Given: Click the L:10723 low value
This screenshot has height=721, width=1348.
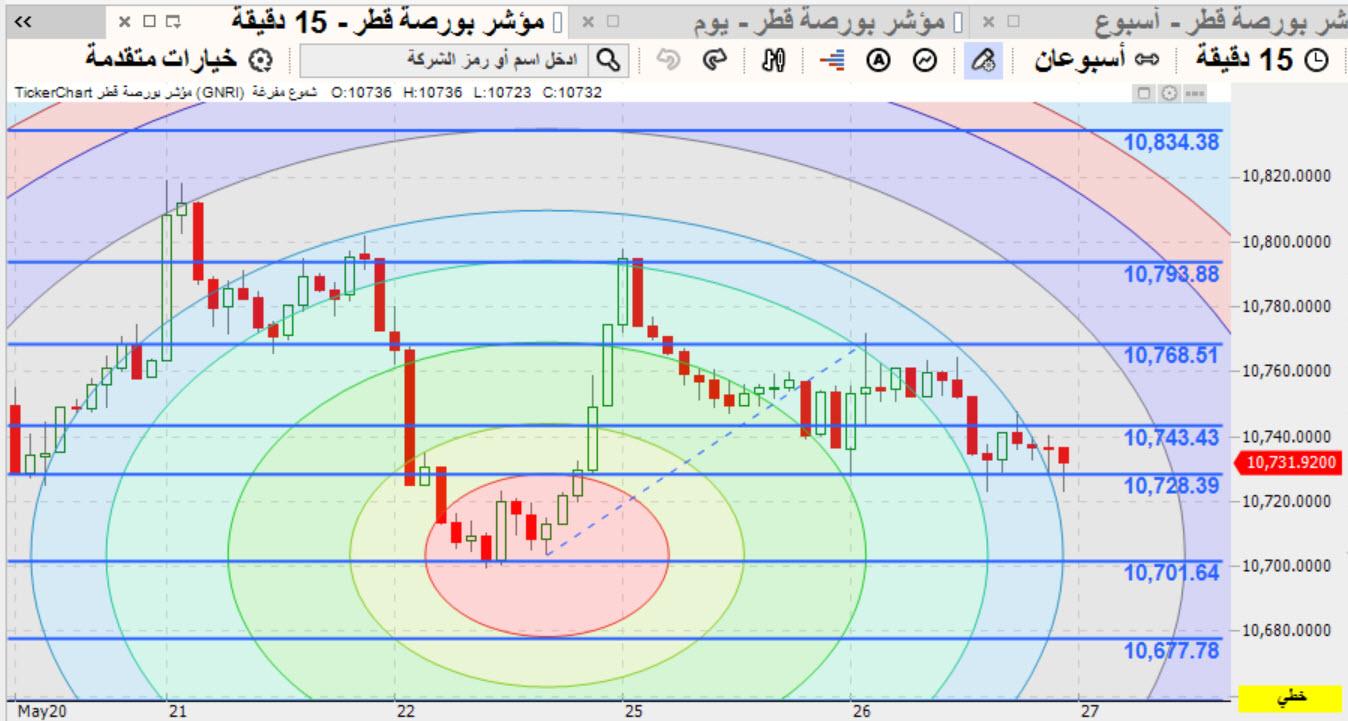Looking at the screenshot, I should tap(503, 93).
